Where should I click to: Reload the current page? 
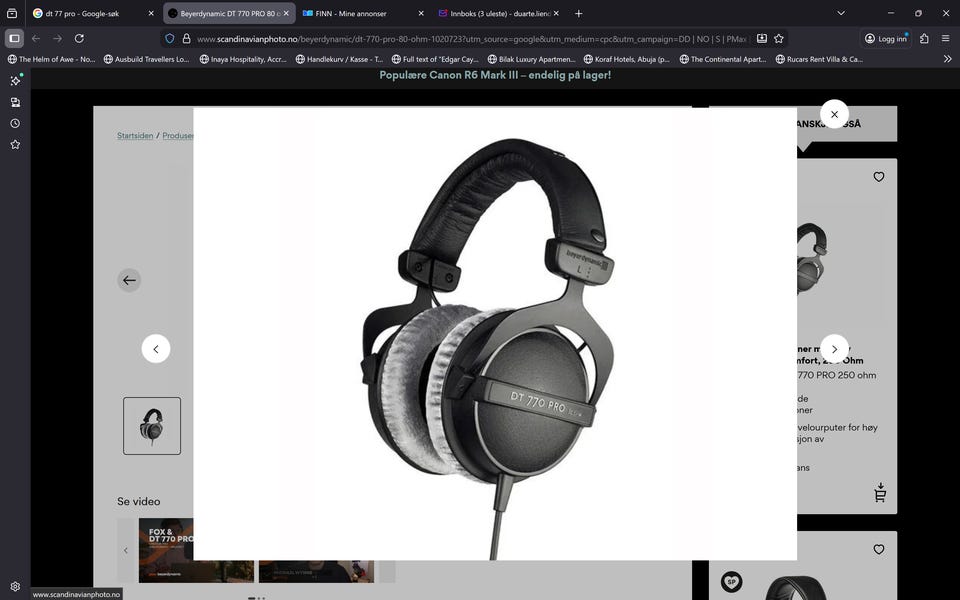tap(79, 39)
